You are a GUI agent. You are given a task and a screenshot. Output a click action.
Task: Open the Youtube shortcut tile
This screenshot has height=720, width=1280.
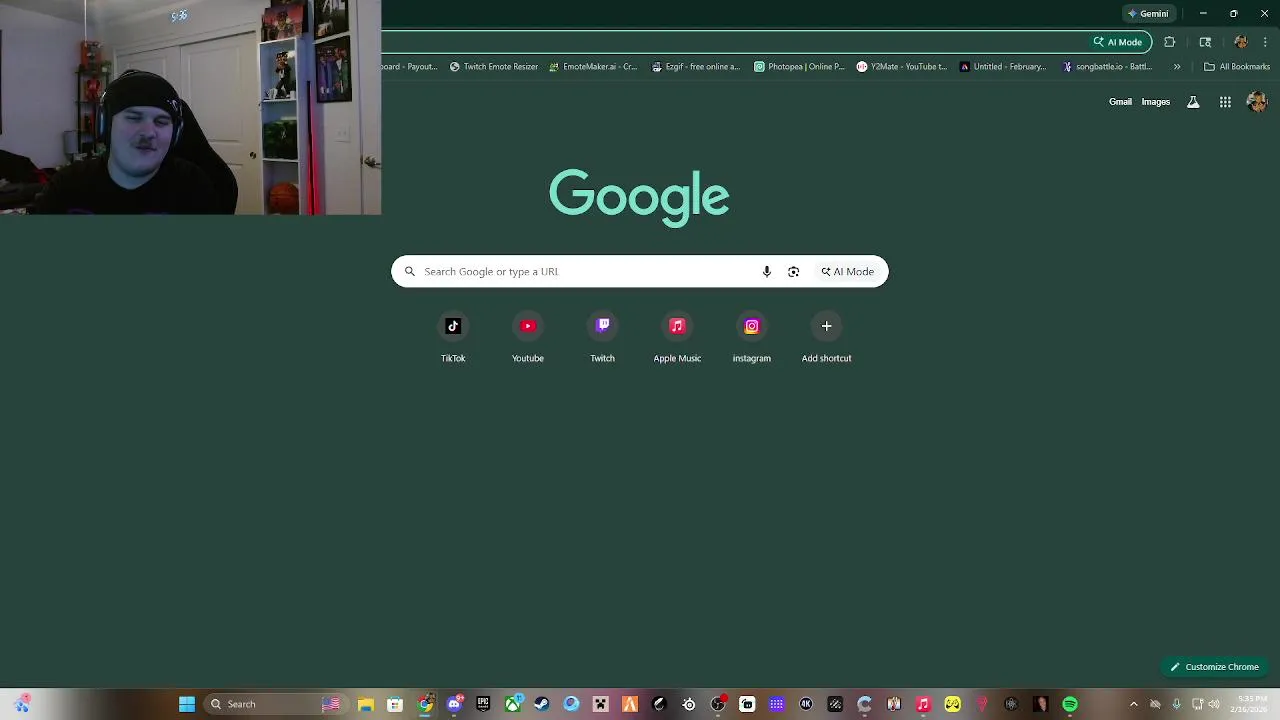(528, 337)
